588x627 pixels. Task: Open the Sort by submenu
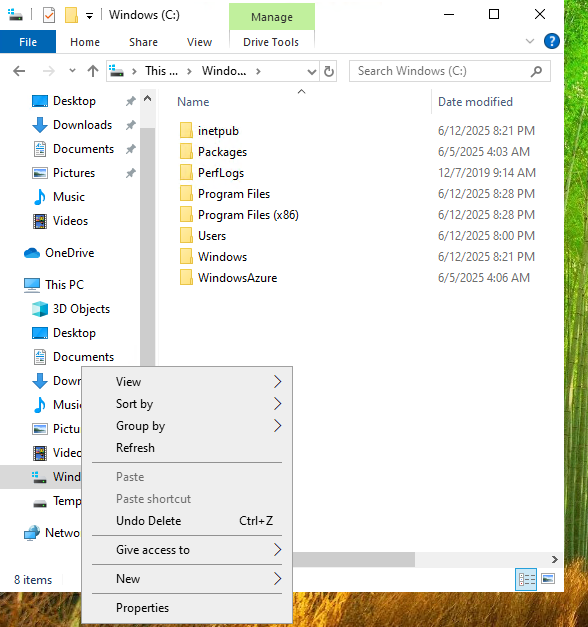click(187, 404)
